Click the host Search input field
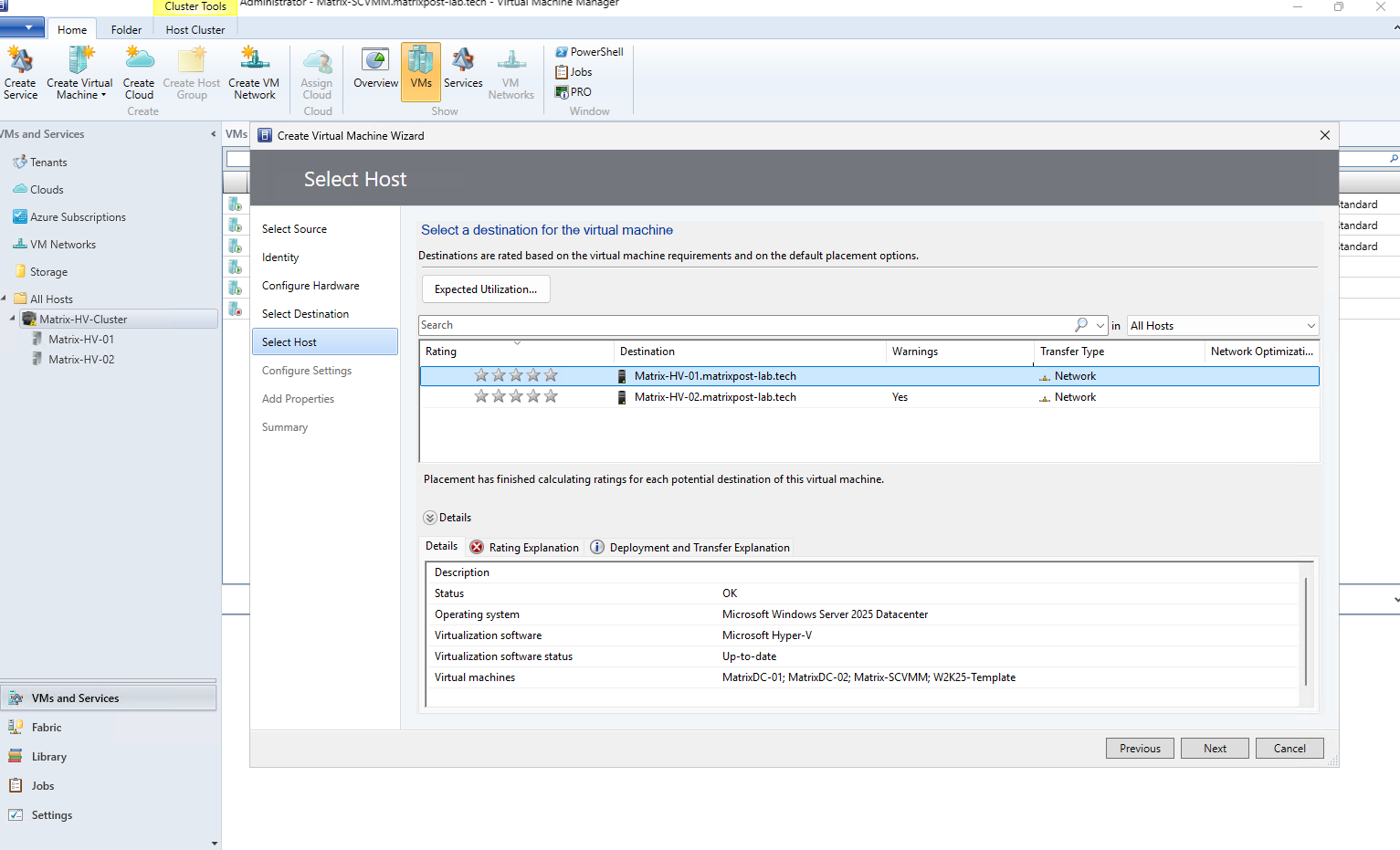This screenshot has height=850, width=1400. coord(746,325)
